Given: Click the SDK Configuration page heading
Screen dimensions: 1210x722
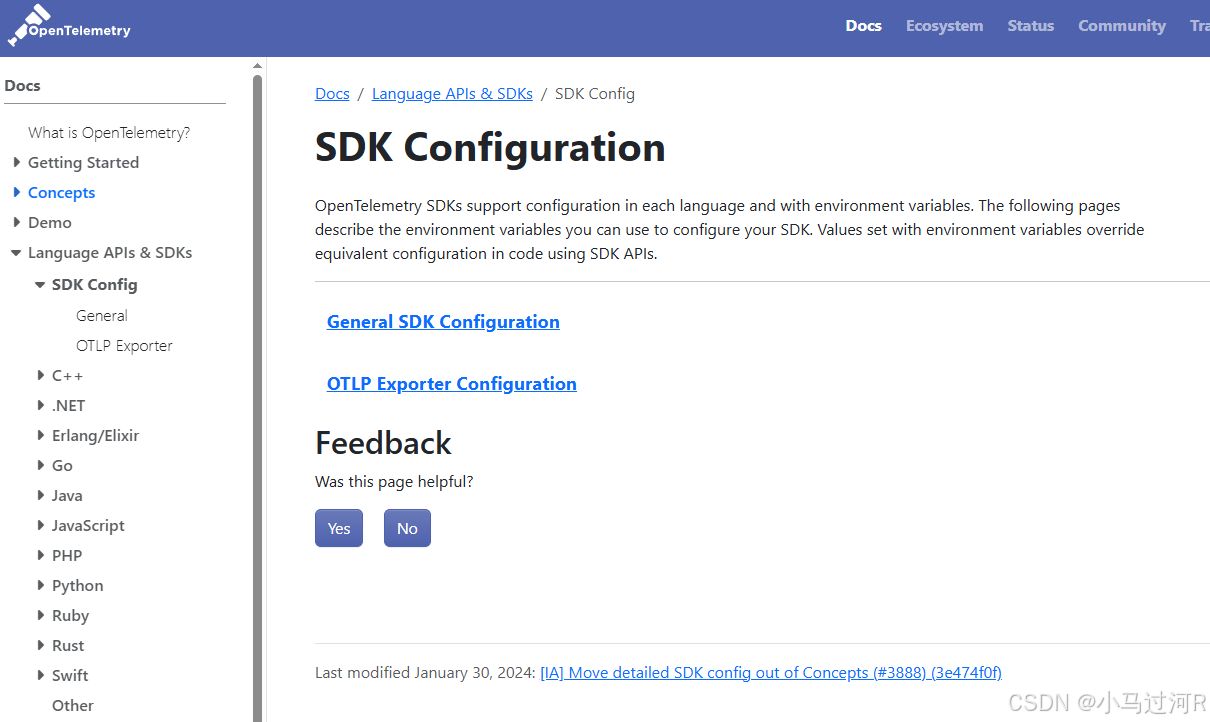Looking at the screenshot, I should click(x=490, y=148).
